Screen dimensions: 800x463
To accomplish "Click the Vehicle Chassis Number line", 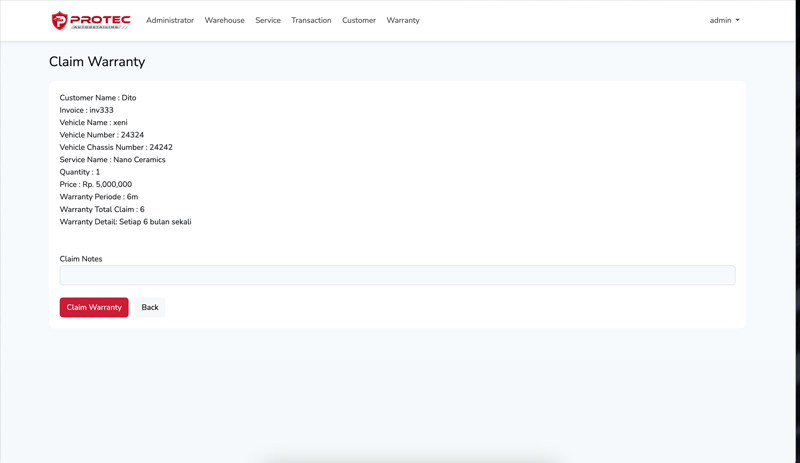I will [116, 147].
